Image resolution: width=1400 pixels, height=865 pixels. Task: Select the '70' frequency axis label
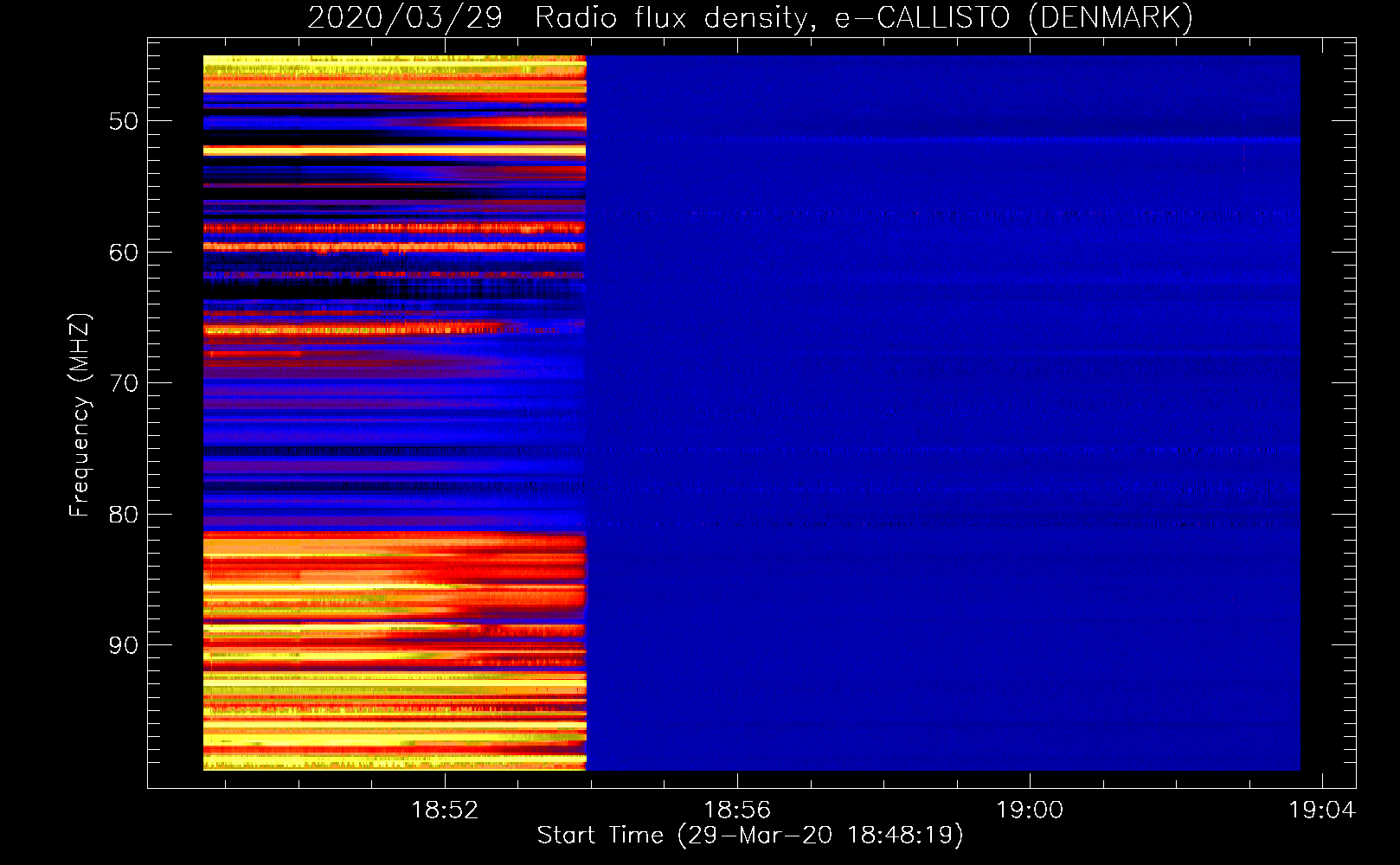point(124,383)
